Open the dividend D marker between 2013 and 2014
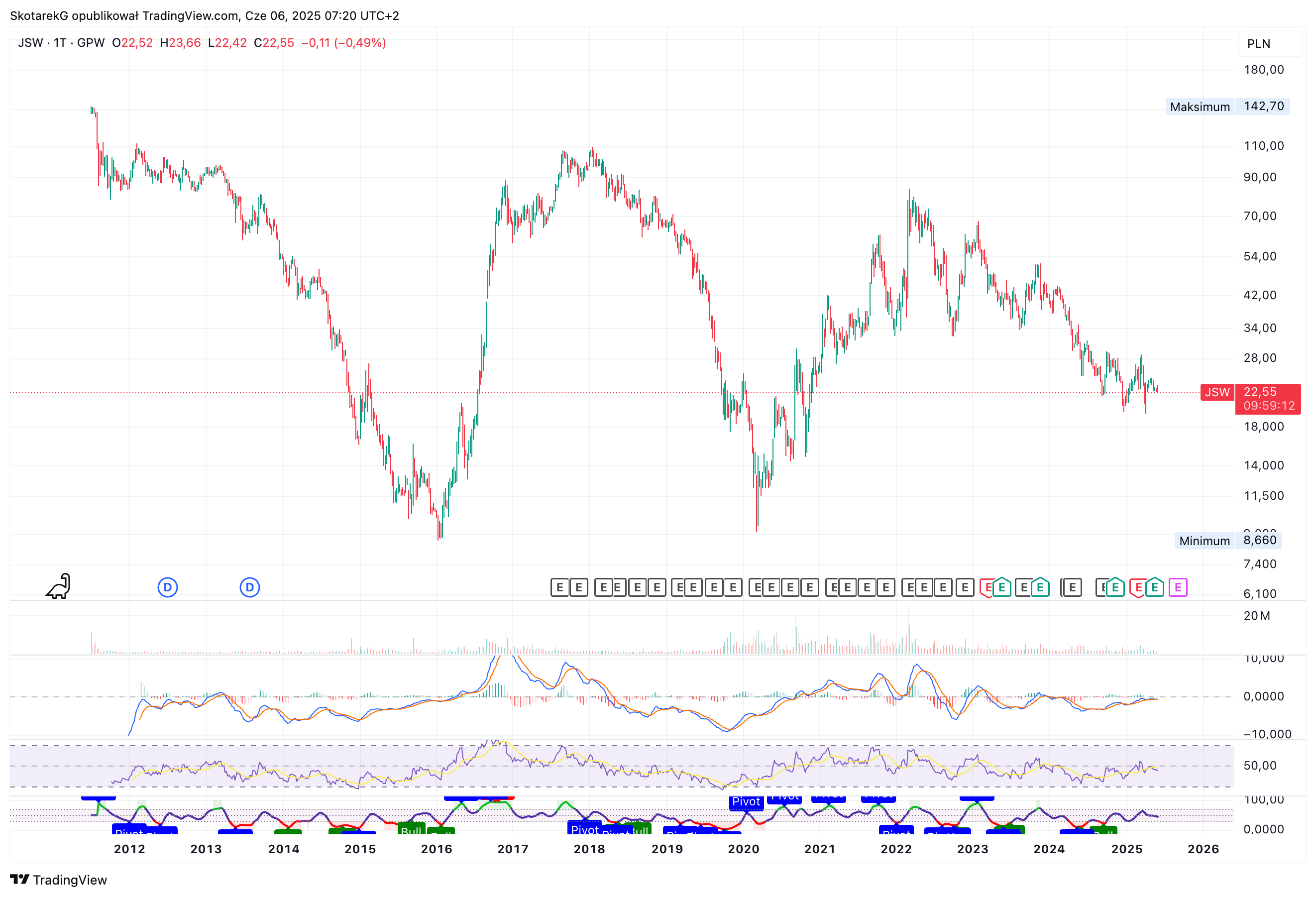 (x=250, y=587)
